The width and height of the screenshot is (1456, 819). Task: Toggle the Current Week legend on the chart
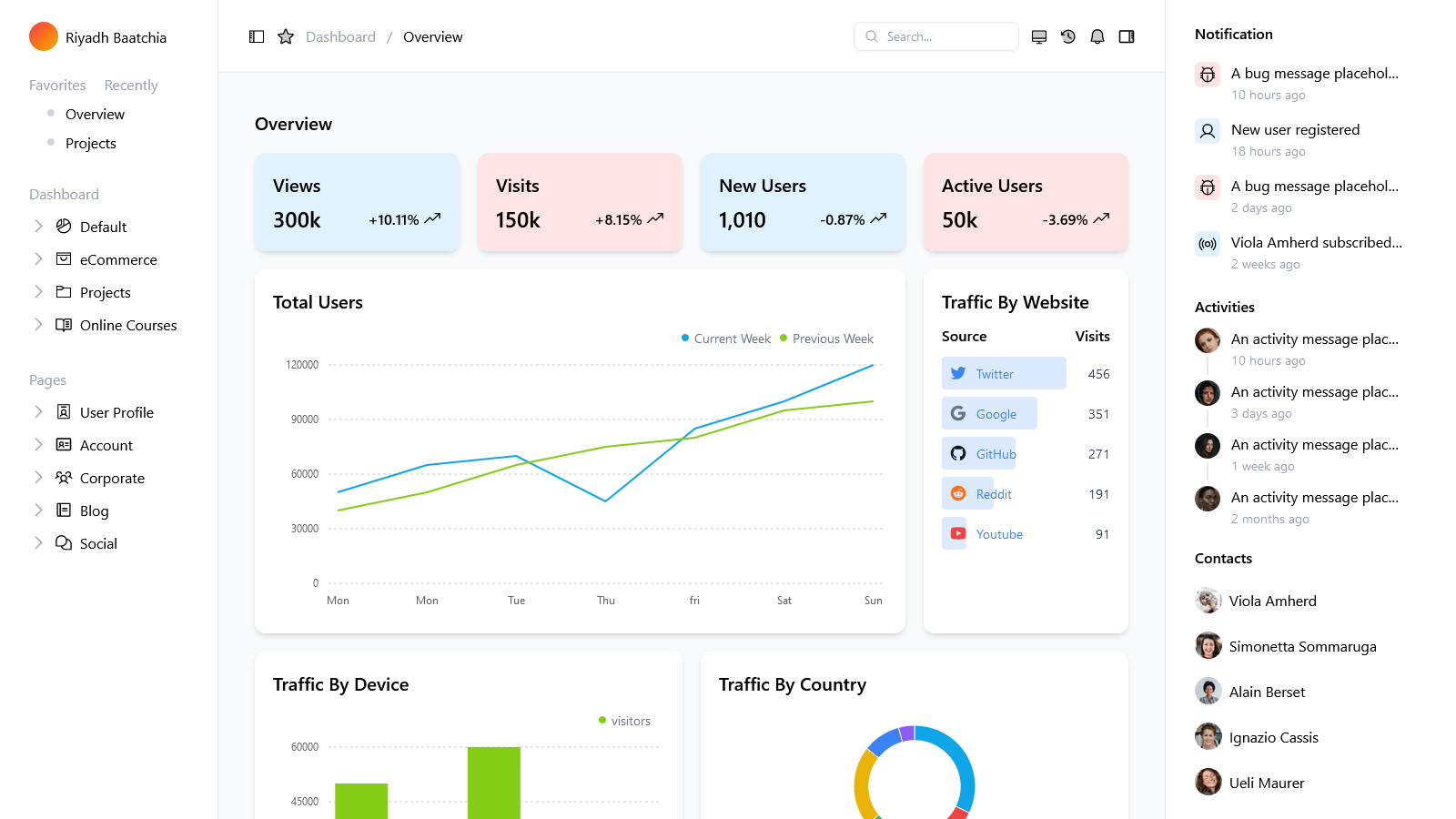pyautogui.click(x=725, y=338)
